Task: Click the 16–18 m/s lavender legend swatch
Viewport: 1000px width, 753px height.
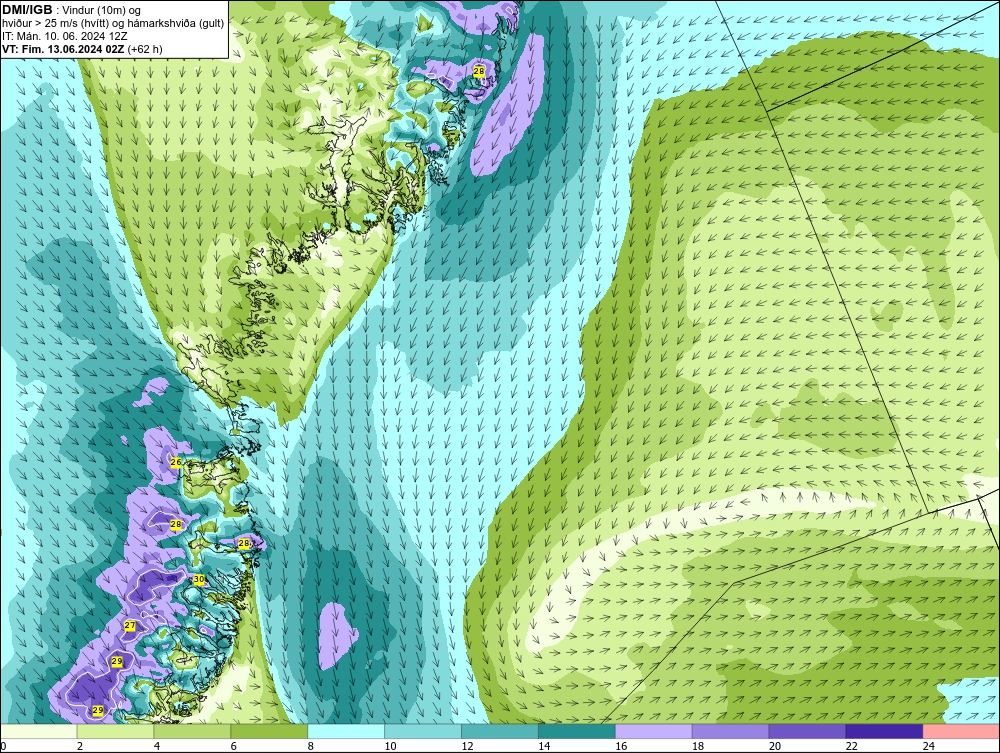Action: pyautogui.click(x=654, y=731)
